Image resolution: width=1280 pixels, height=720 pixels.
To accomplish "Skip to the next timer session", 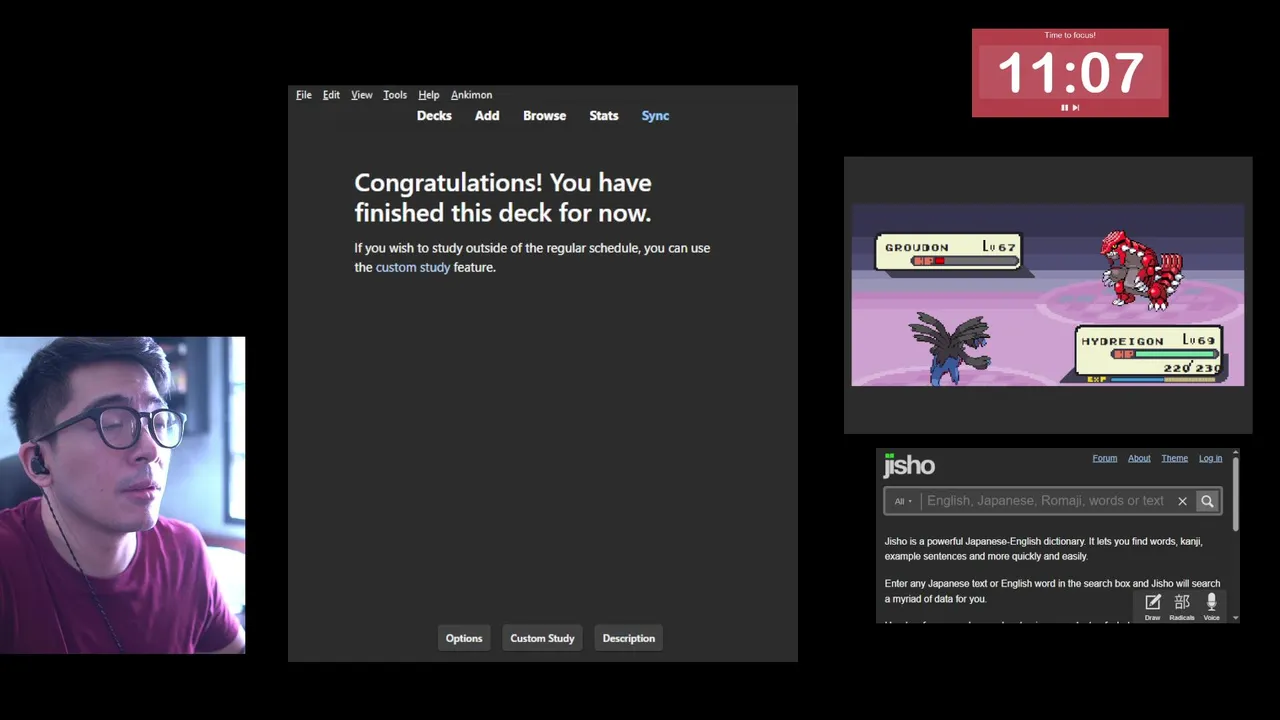I will (1076, 107).
